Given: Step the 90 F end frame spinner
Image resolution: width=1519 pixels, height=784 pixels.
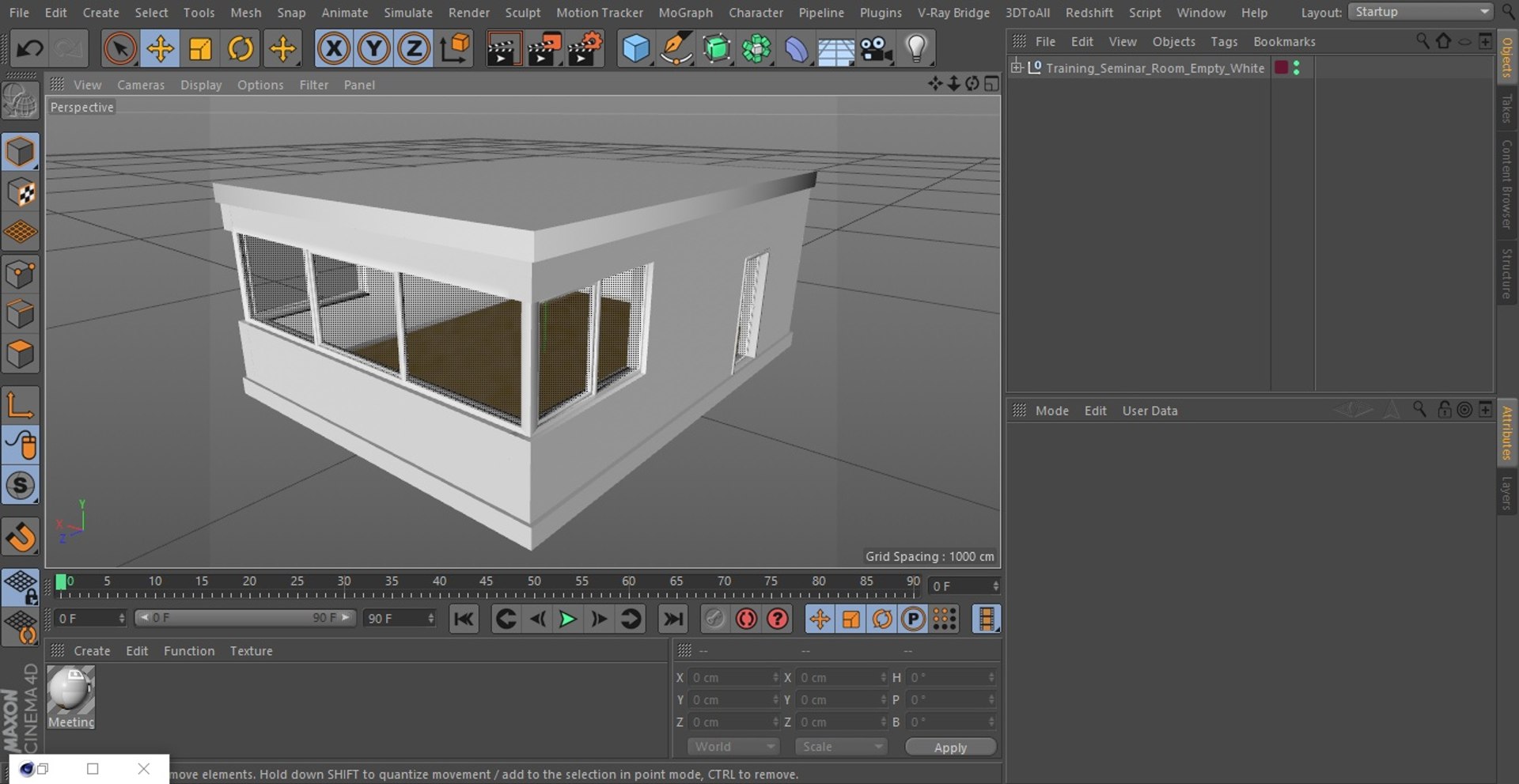Looking at the screenshot, I should pos(431,618).
